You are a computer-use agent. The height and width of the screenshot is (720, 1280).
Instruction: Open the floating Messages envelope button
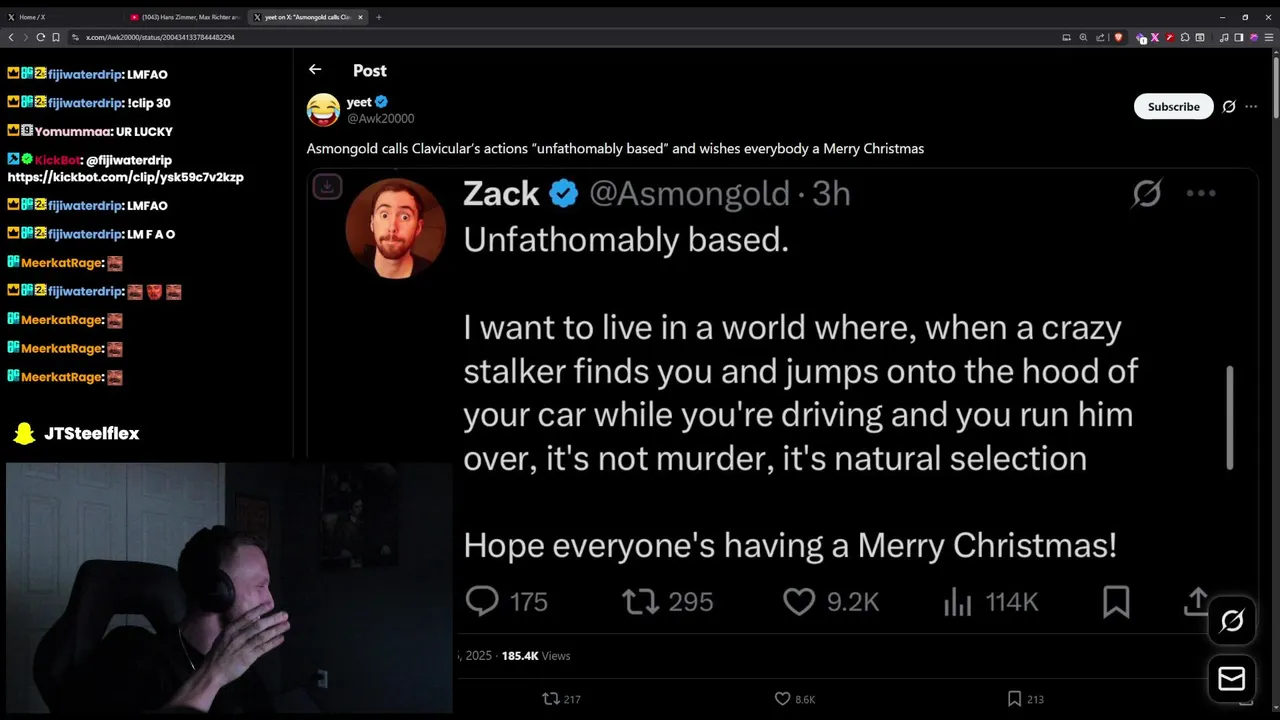[1232, 679]
